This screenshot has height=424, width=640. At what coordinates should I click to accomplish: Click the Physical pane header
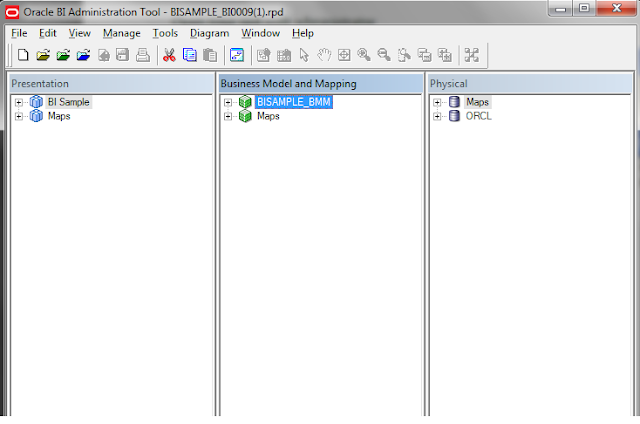pyautogui.click(x=530, y=84)
